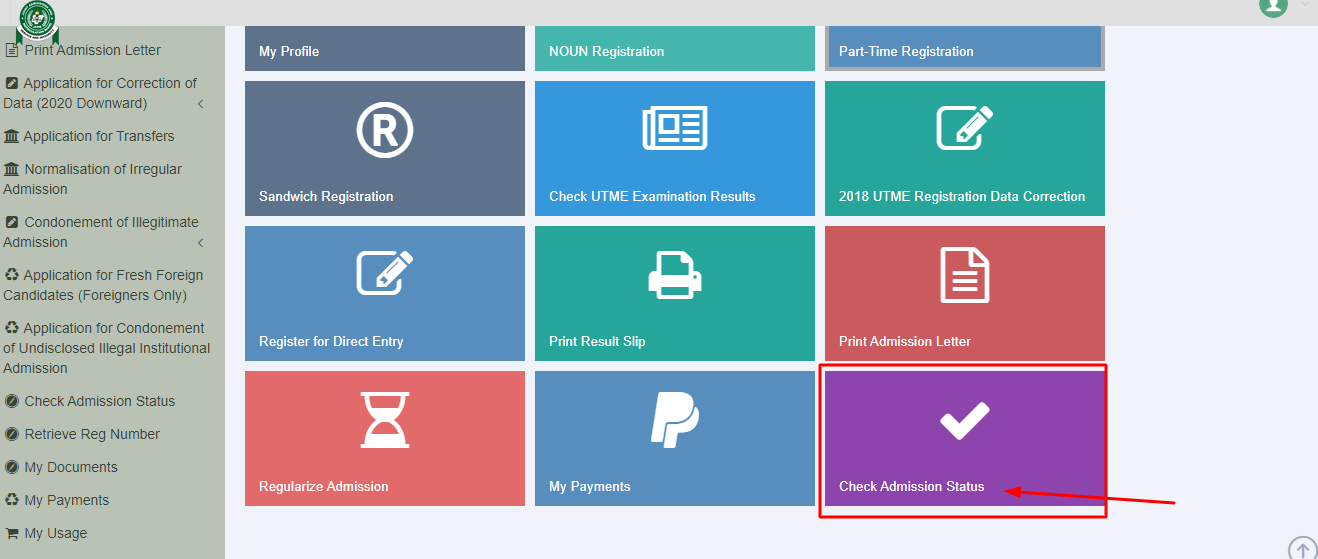The width and height of the screenshot is (1318, 559).
Task: Open sidebar Check Admission Status link
Action: 100,401
